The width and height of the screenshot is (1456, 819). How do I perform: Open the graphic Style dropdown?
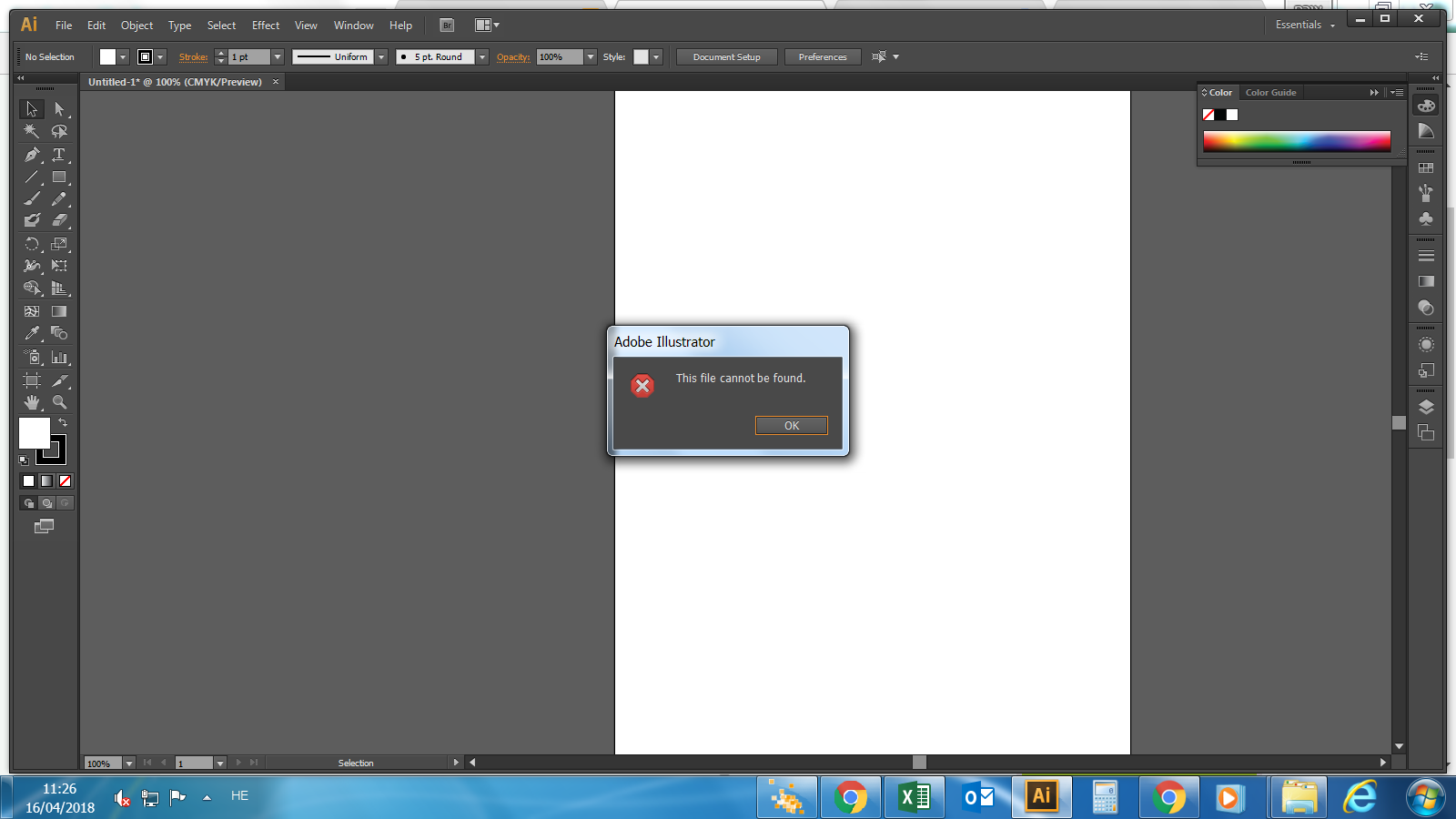[x=656, y=57]
